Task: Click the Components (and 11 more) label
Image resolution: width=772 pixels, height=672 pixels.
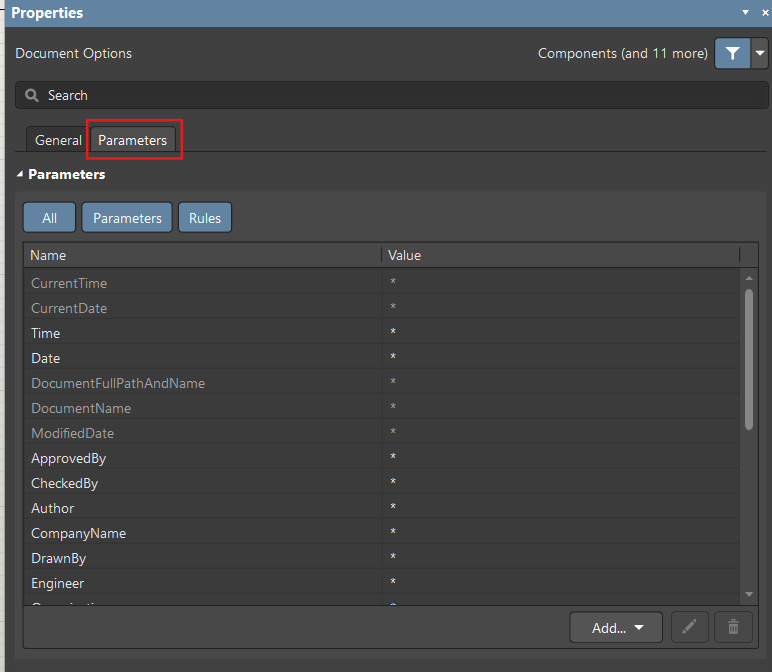Action: click(x=622, y=53)
